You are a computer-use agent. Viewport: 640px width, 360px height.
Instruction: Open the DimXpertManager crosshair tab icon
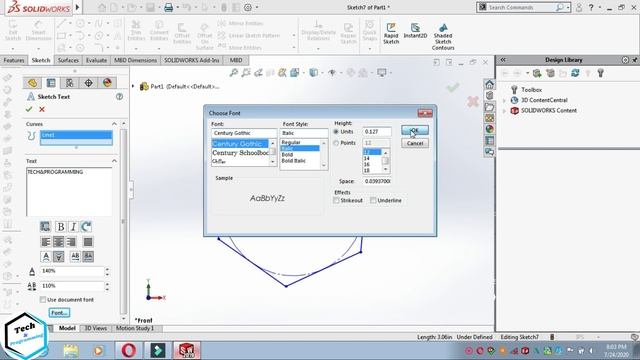[89, 83]
